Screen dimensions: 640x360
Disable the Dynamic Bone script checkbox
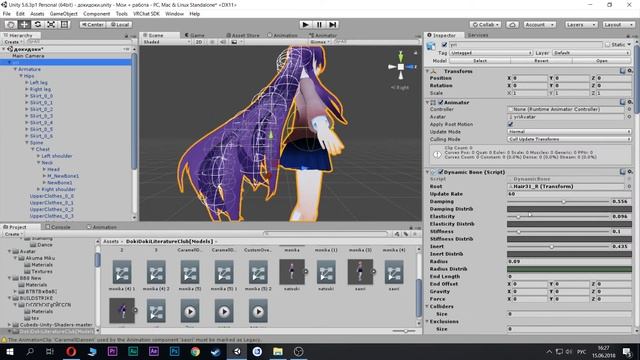pos(441,172)
